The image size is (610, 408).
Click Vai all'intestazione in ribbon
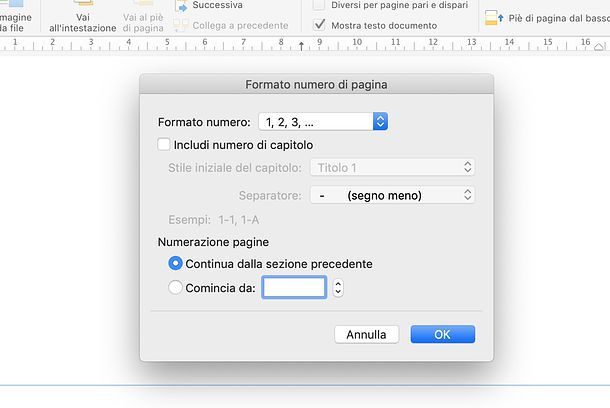(x=82, y=17)
